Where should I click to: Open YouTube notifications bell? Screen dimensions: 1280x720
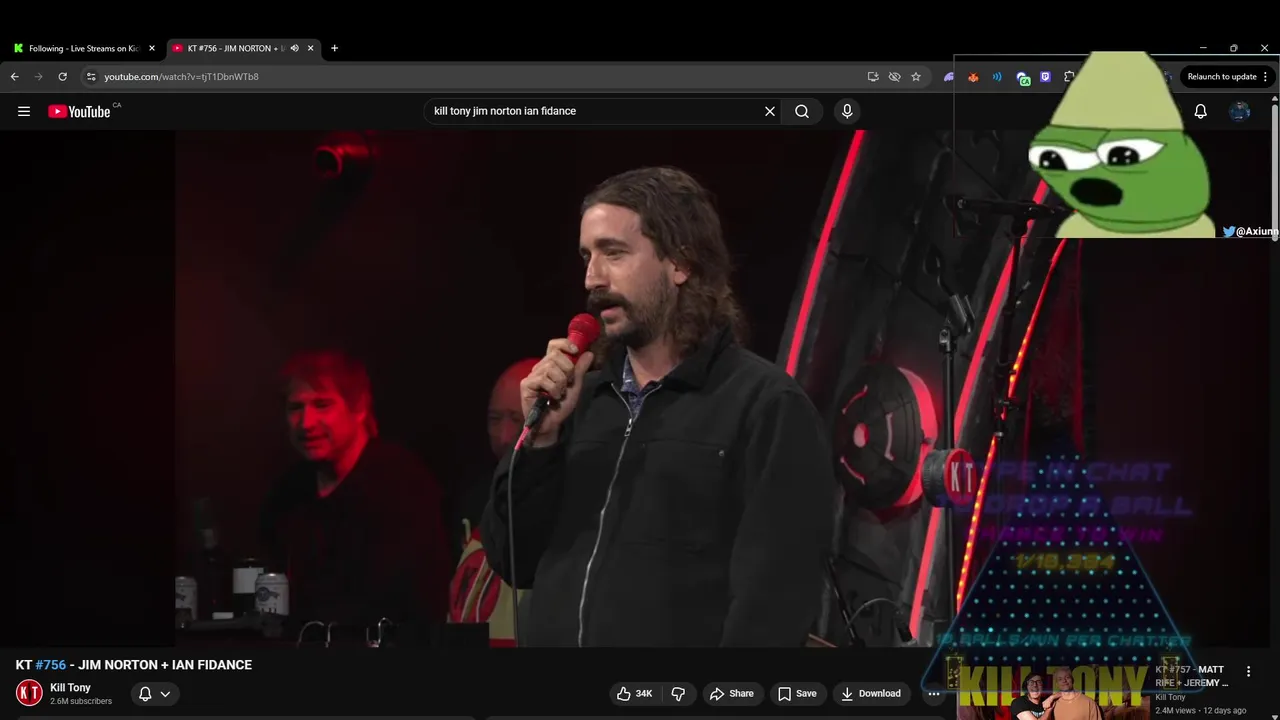pyautogui.click(x=1200, y=111)
